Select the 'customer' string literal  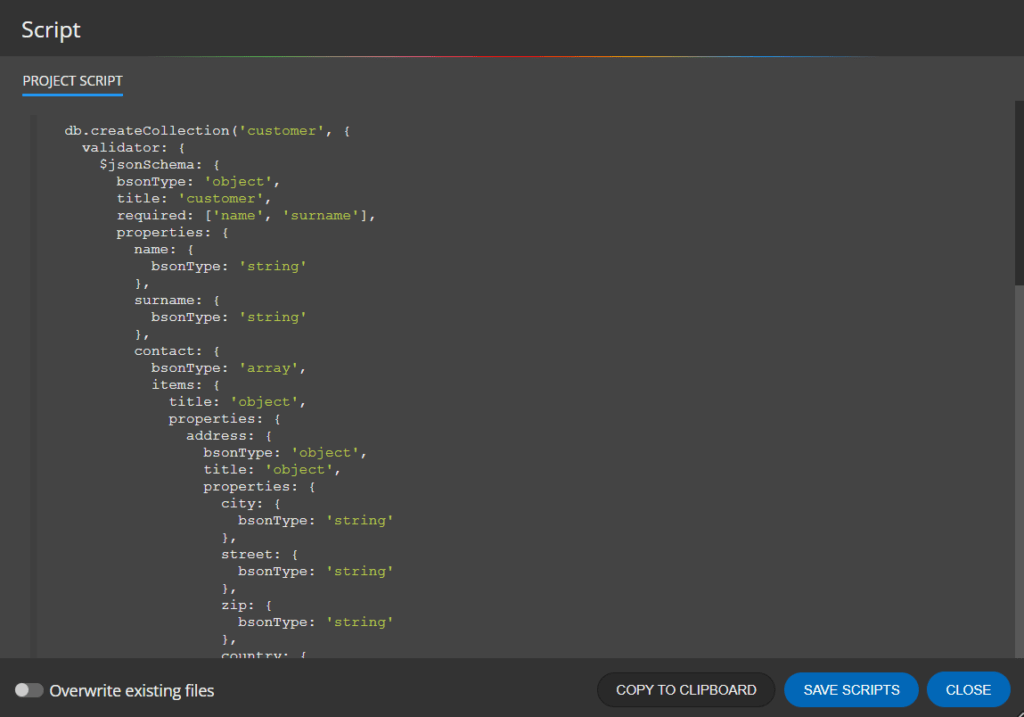(282, 130)
